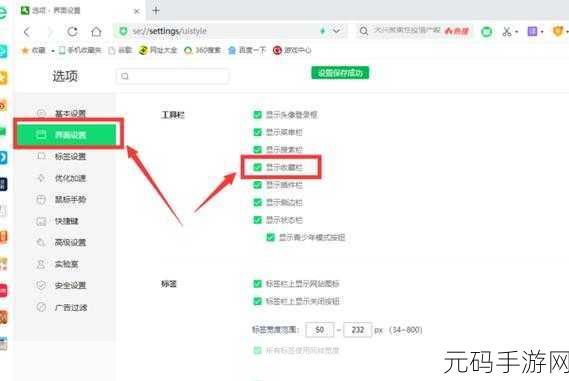Open a new tab with plus button
This screenshot has width=569, height=381.
tap(156, 11)
